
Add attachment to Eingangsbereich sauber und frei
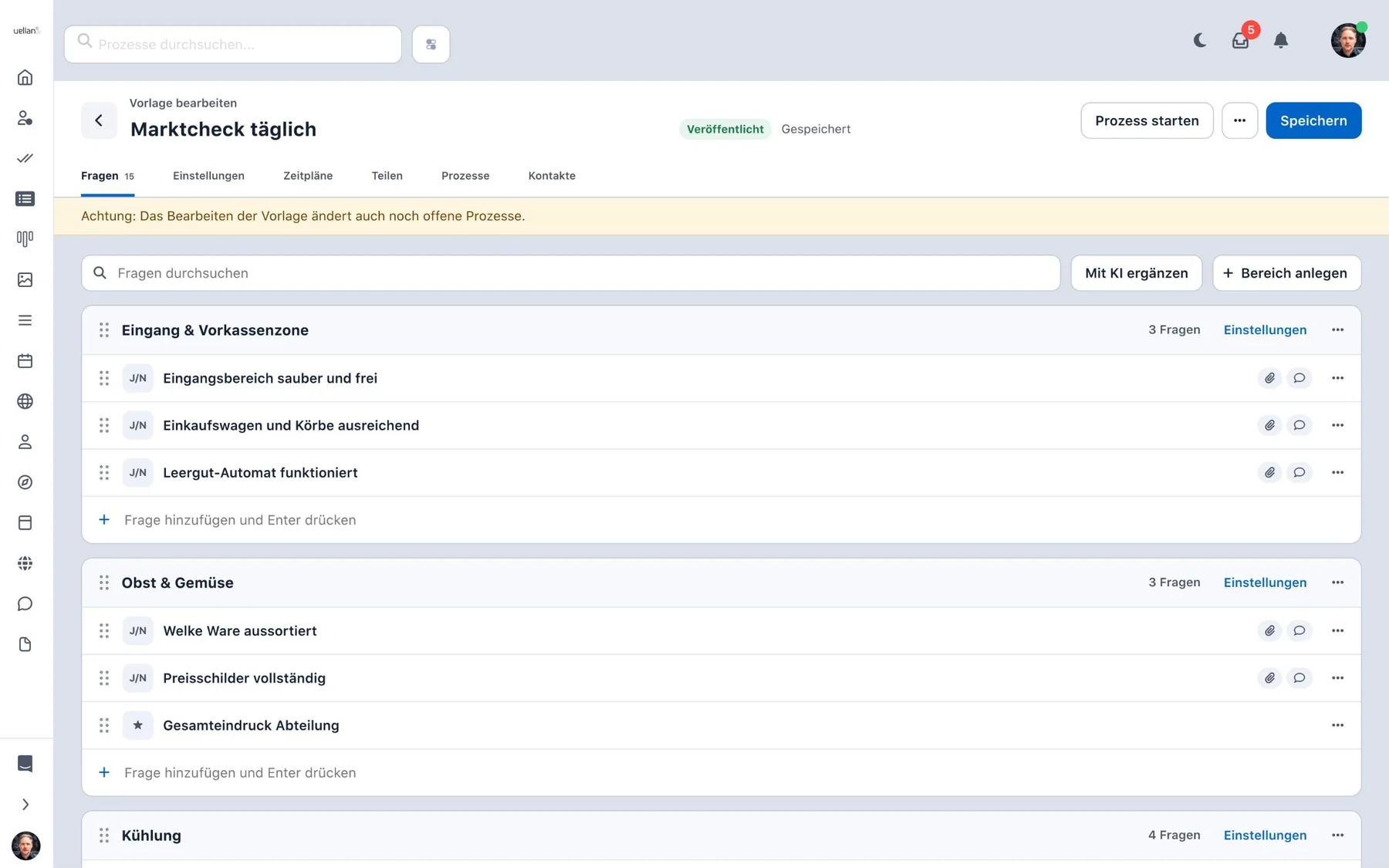[x=1269, y=378]
